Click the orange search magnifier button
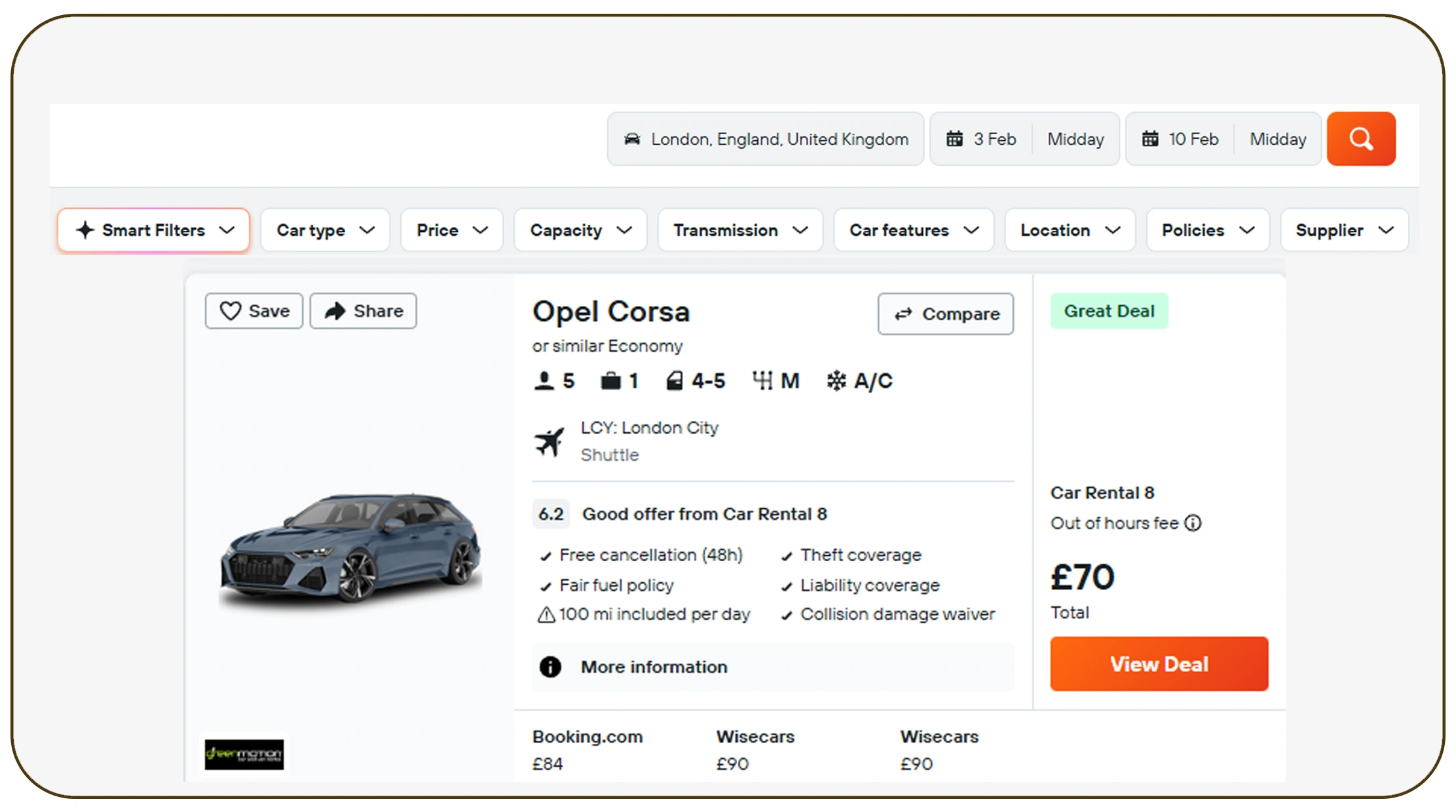The width and height of the screenshot is (1456, 812). coord(1360,139)
